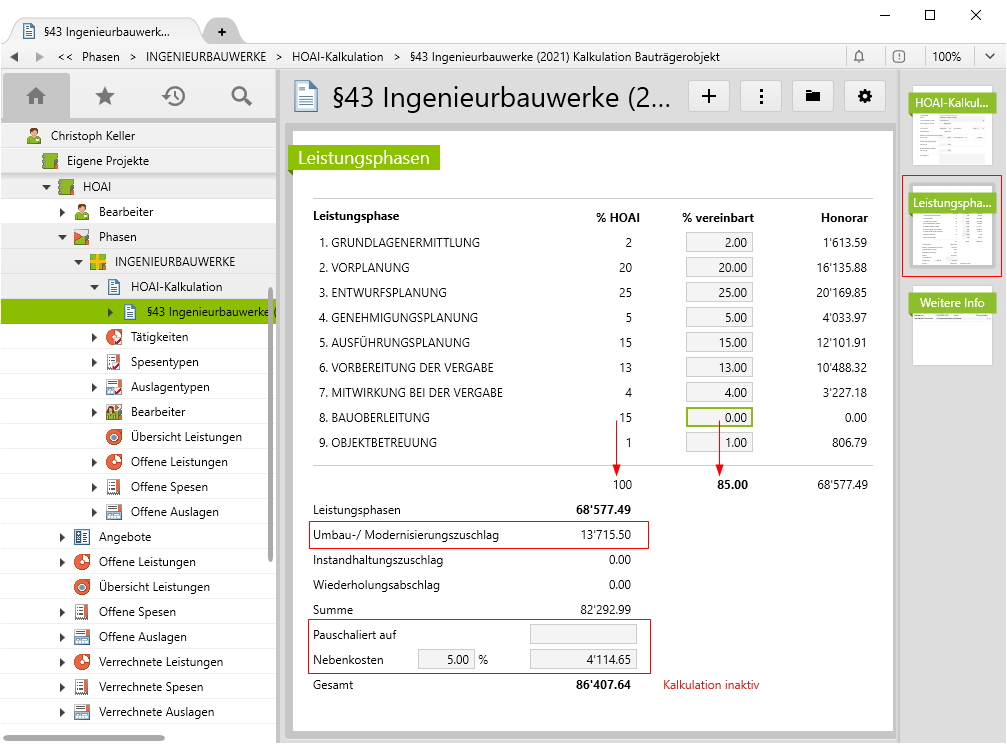This screenshot has height=744, width=1007.
Task: Open a new tab with plus button
Action: (221, 32)
